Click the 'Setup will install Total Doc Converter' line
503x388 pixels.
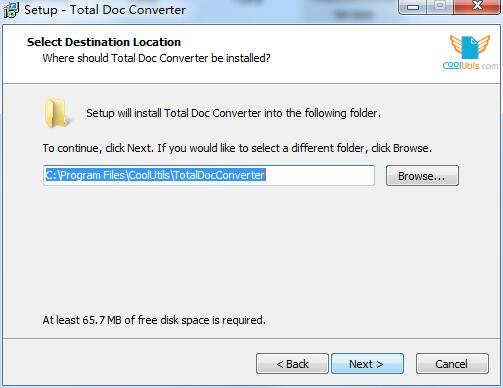(x=233, y=113)
